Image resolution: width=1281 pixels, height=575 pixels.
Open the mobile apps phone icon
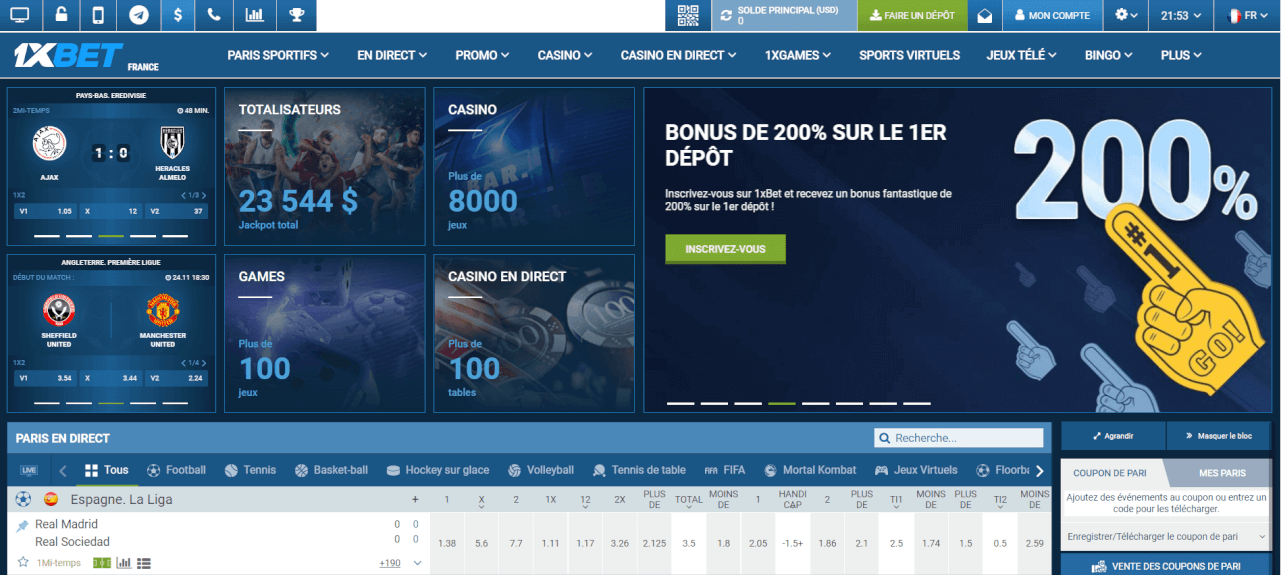pos(98,15)
